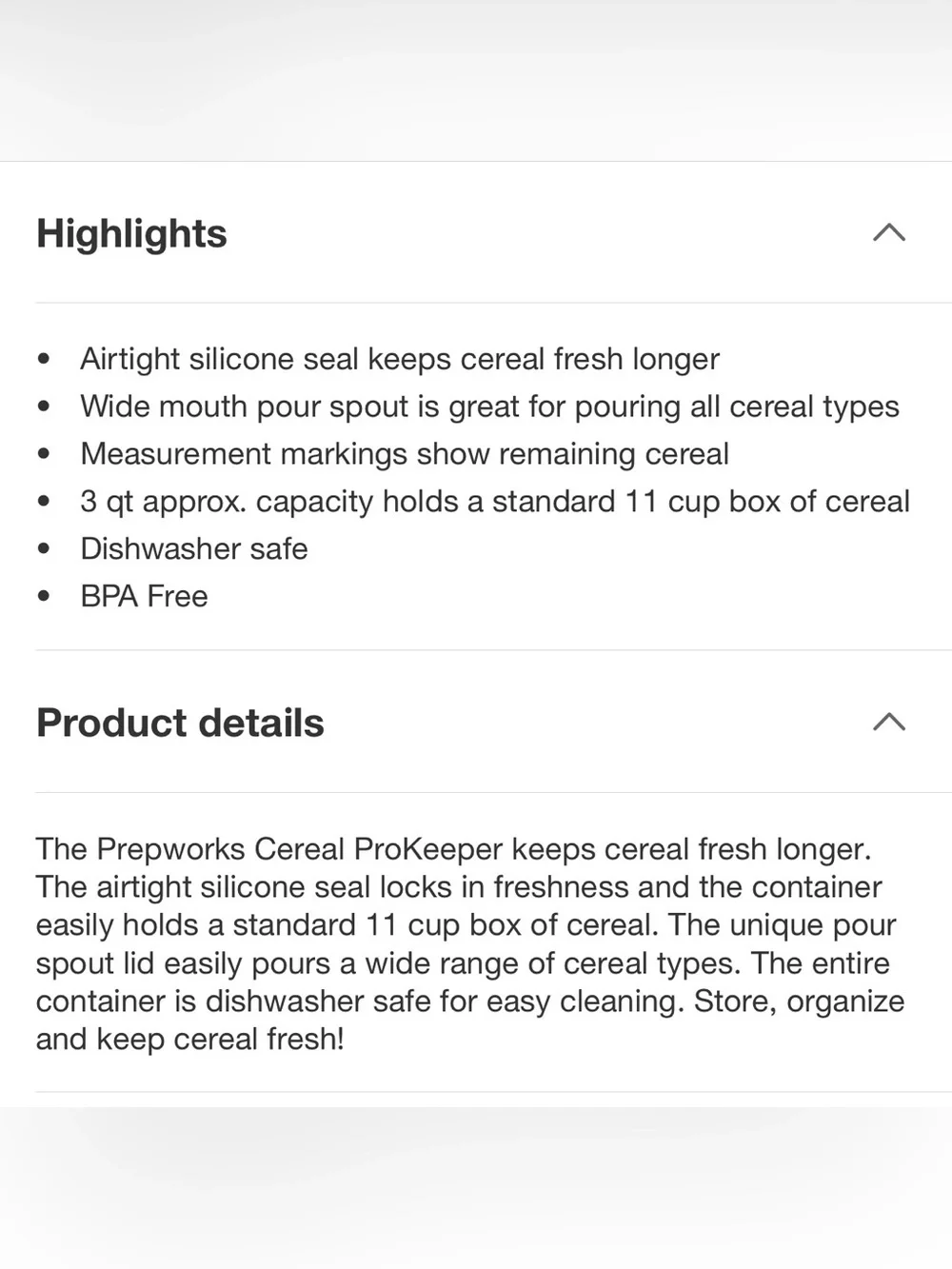Click the bullet before Dishwasher safe
952x1269 pixels.
44,549
